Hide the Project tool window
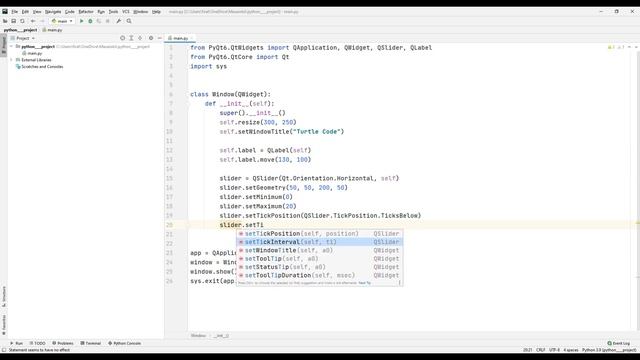 (x=160, y=38)
